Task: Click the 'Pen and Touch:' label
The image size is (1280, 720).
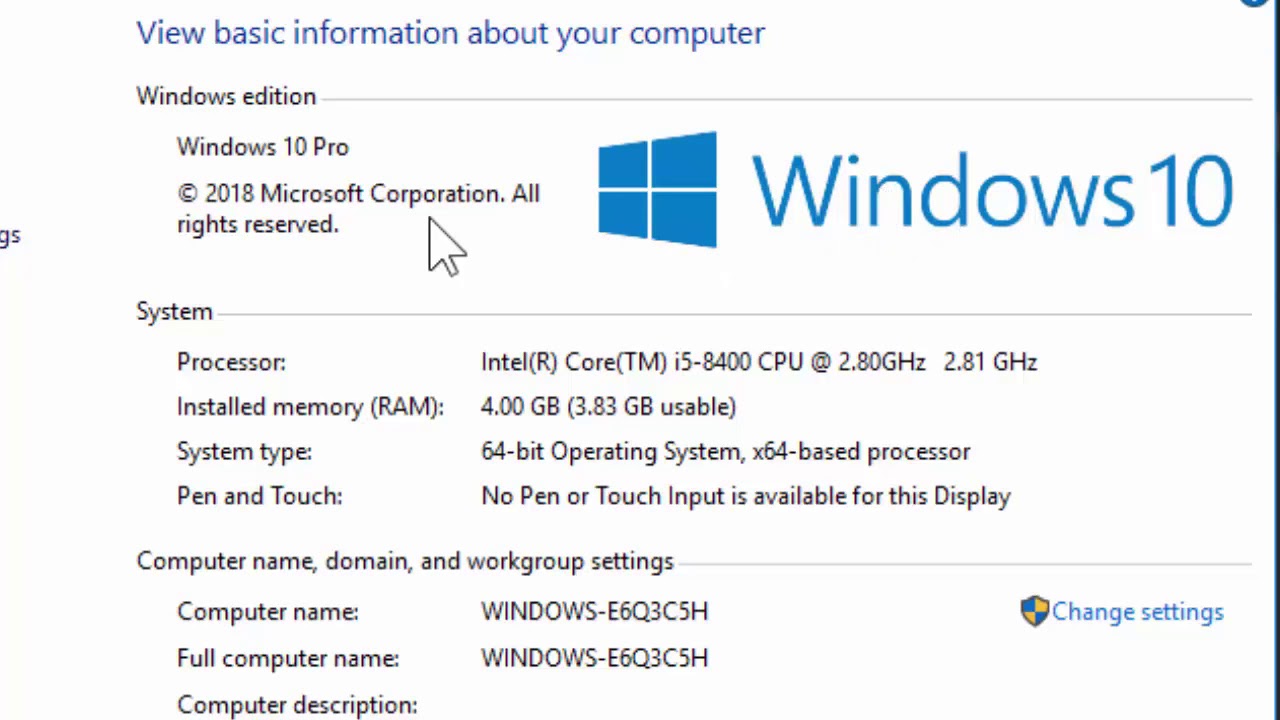Action: click(x=259, y=497)
